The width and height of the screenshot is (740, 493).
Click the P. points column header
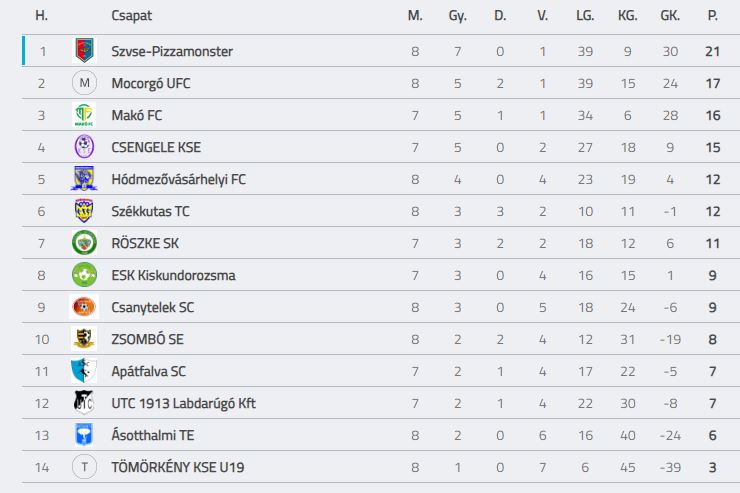click(x=712, y=16)
